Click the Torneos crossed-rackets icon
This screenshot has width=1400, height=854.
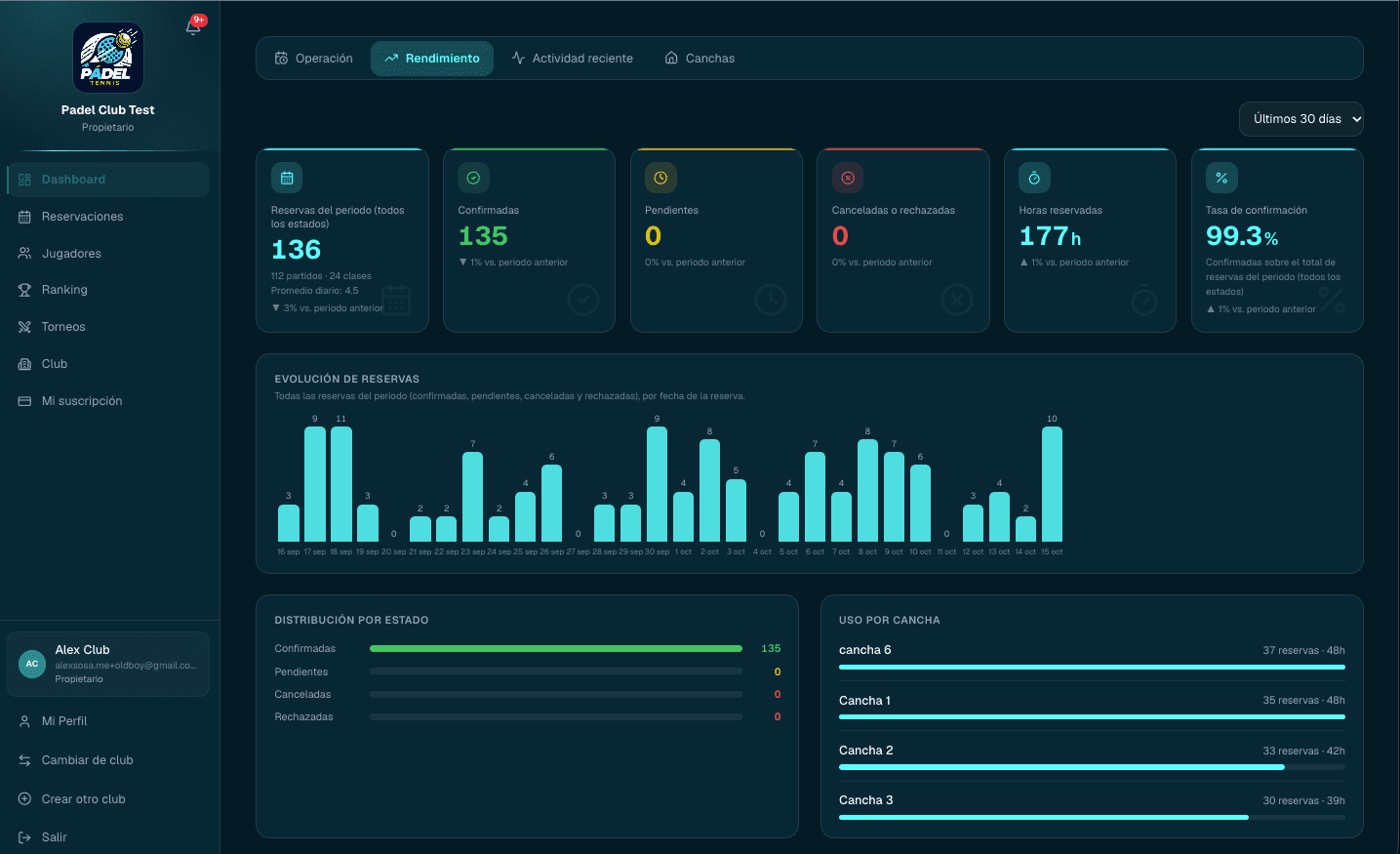(x=24, y=327)
